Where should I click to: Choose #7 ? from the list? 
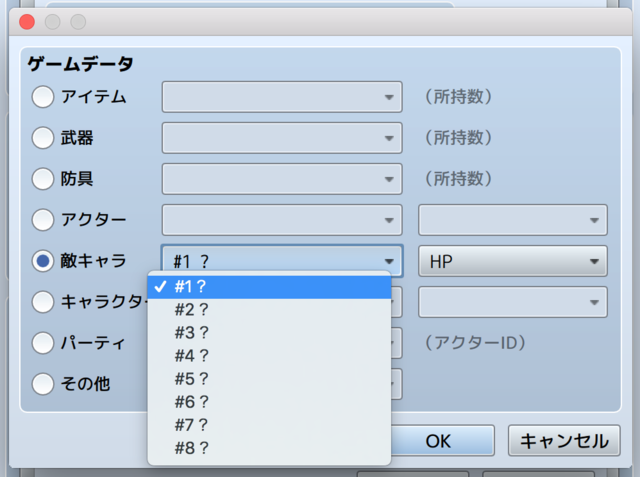269,425
